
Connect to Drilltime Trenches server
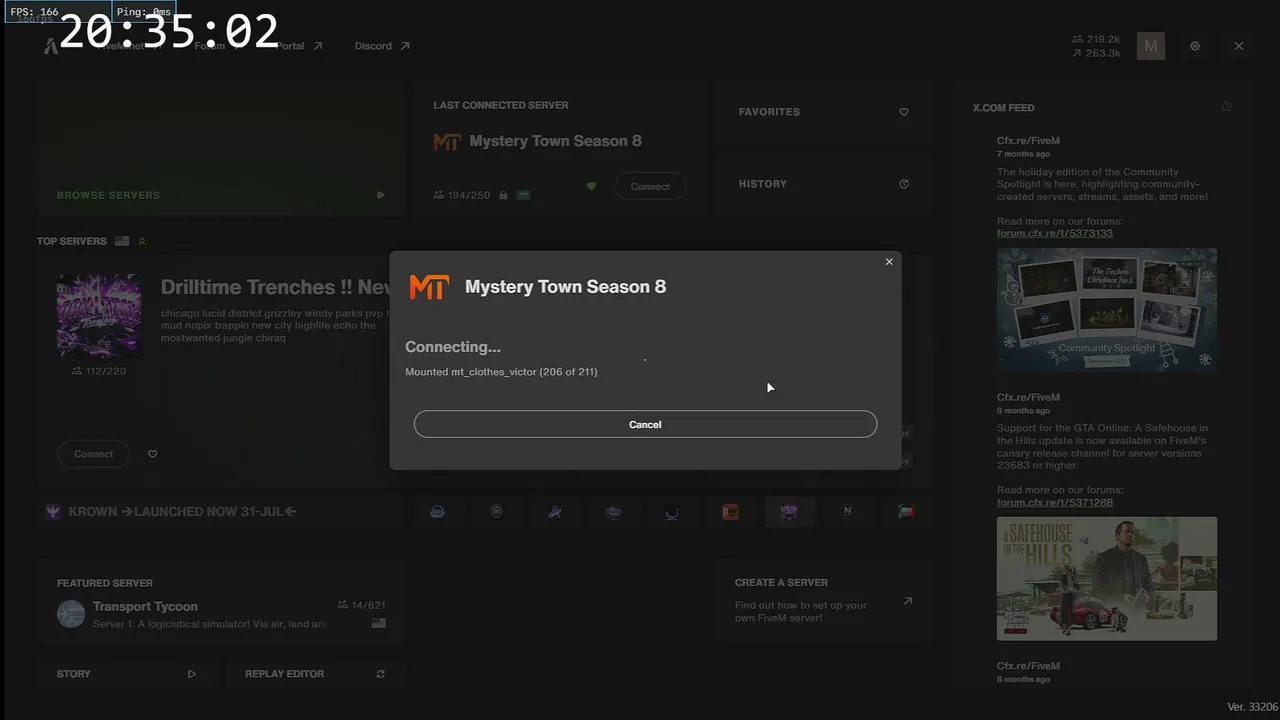[x=94, y=454]
